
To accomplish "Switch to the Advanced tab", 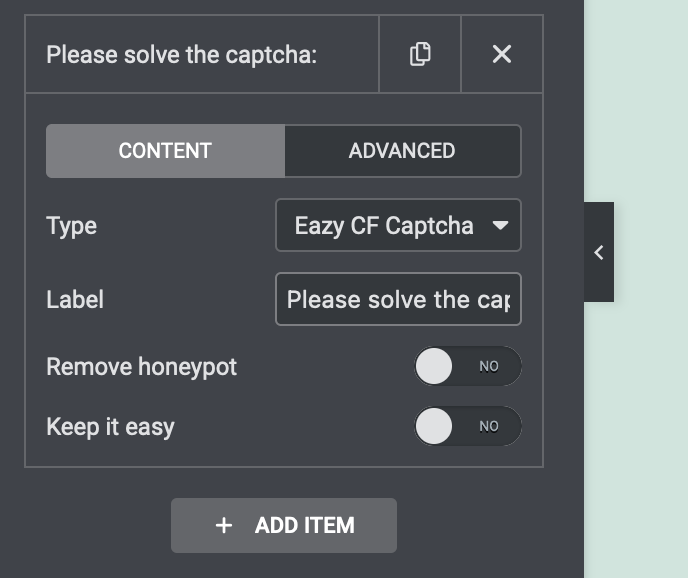I will (402, 151).
